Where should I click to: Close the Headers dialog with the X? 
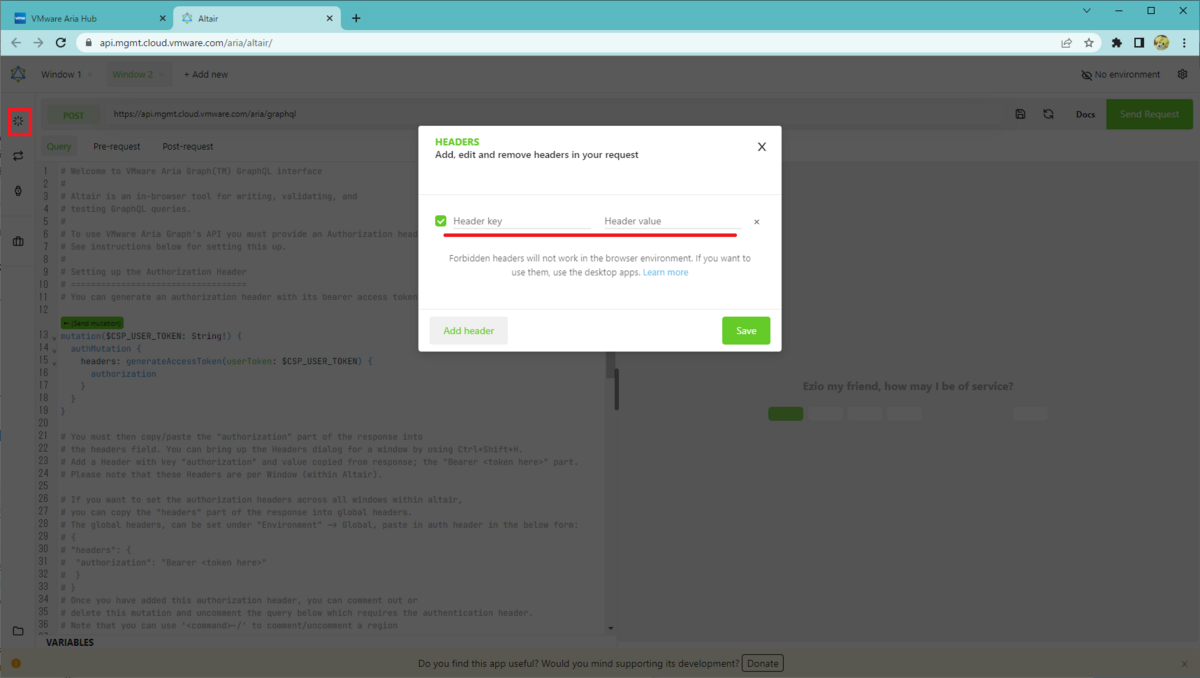762,147
